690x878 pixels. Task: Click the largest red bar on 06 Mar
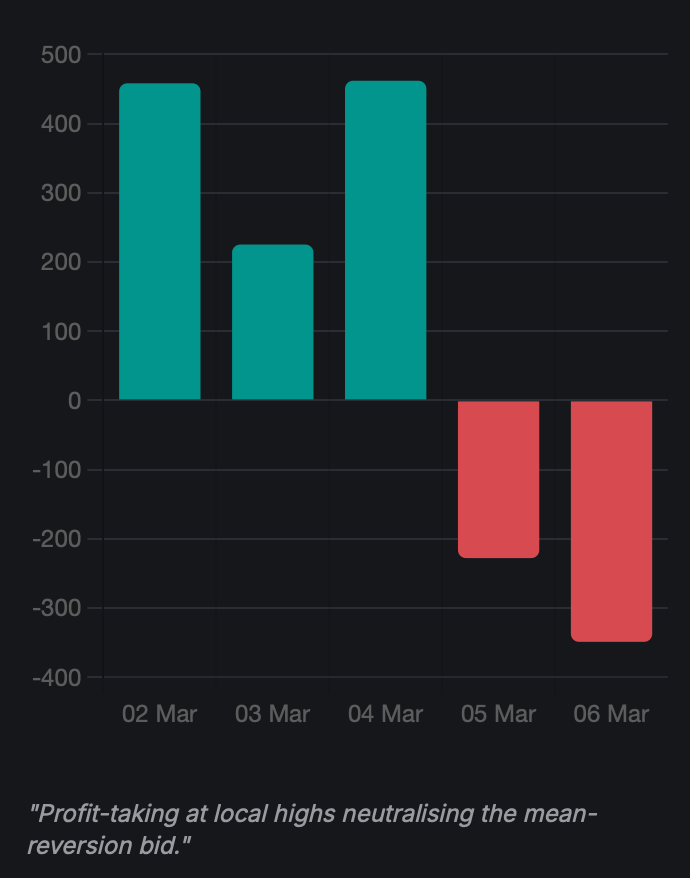(x=611, y=520)
